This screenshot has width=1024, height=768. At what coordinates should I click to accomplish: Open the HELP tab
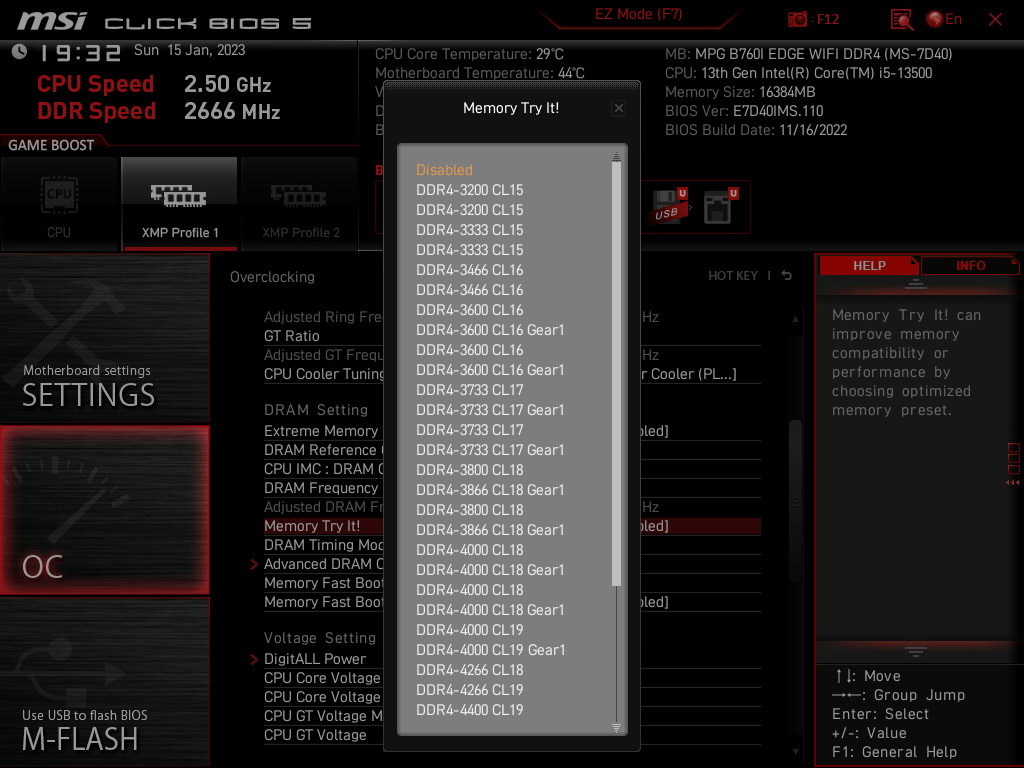point(869,266)
